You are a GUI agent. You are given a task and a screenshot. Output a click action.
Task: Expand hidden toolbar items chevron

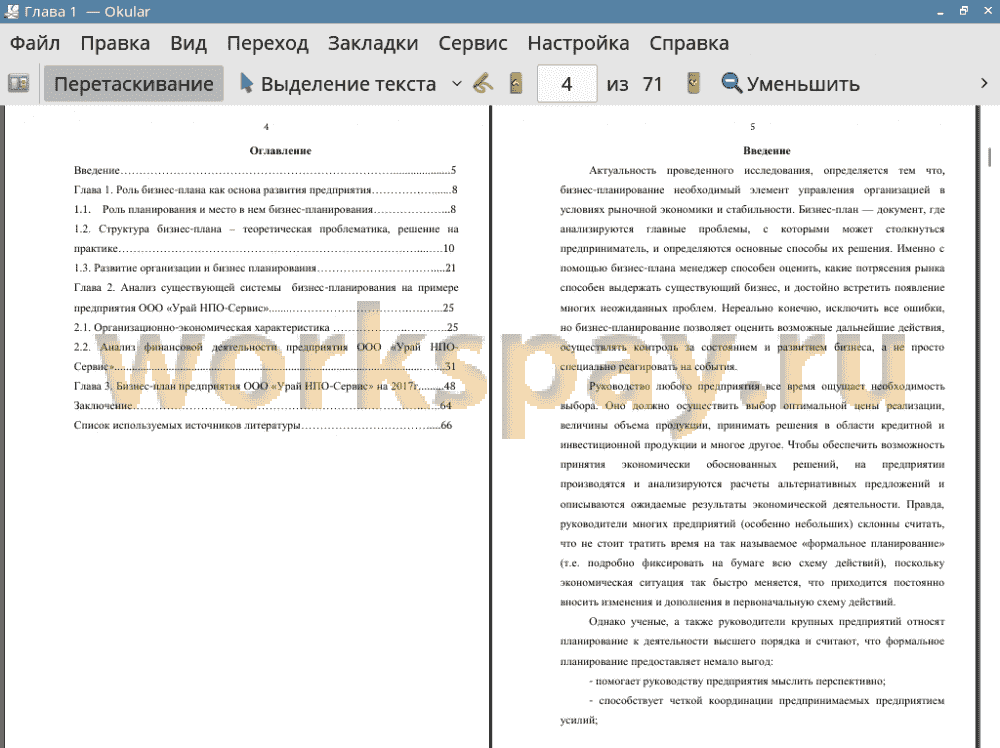pyautogui.click(x=984, y=83)
